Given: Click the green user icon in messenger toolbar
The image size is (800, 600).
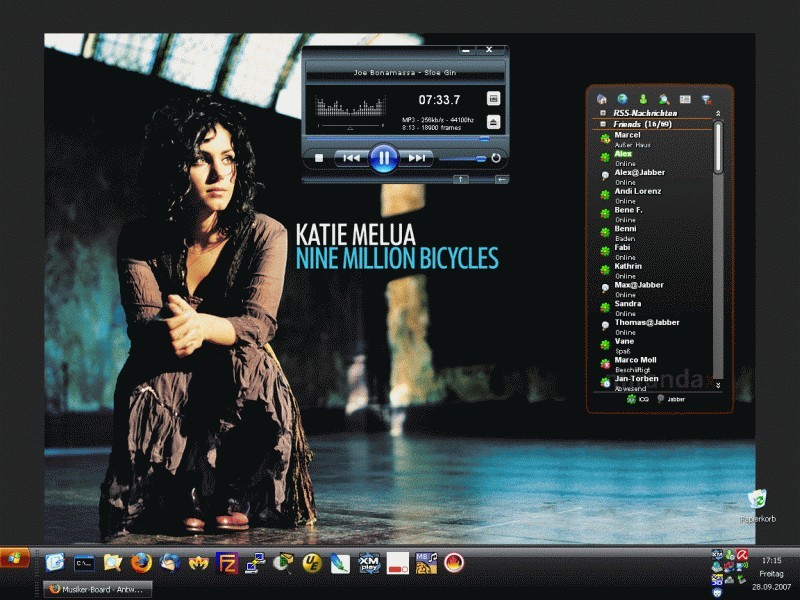Looking at the screenshot, I should click(643, 99).
